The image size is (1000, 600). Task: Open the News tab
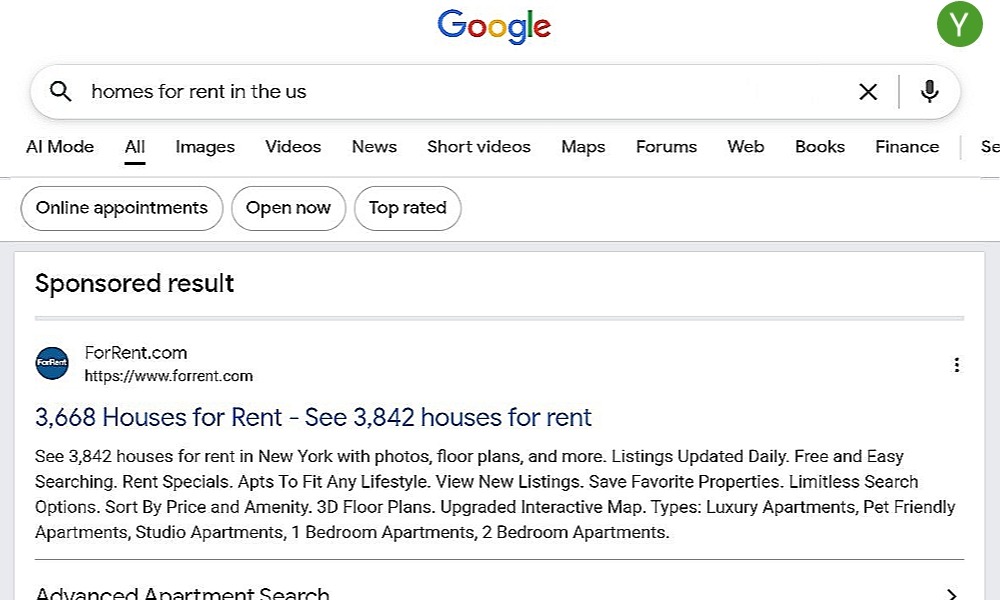point(374,147)
